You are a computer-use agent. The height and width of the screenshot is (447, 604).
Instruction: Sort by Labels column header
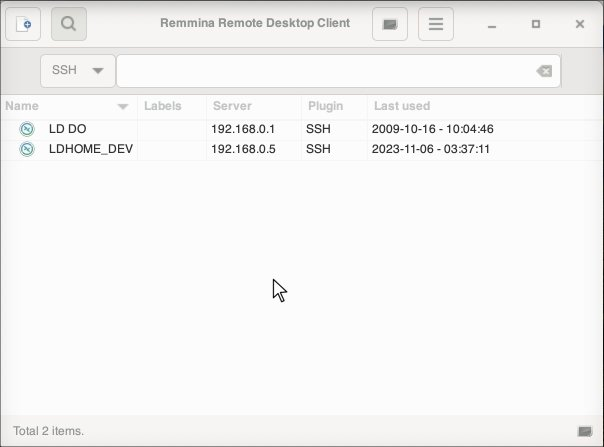[x=163, y=106]
